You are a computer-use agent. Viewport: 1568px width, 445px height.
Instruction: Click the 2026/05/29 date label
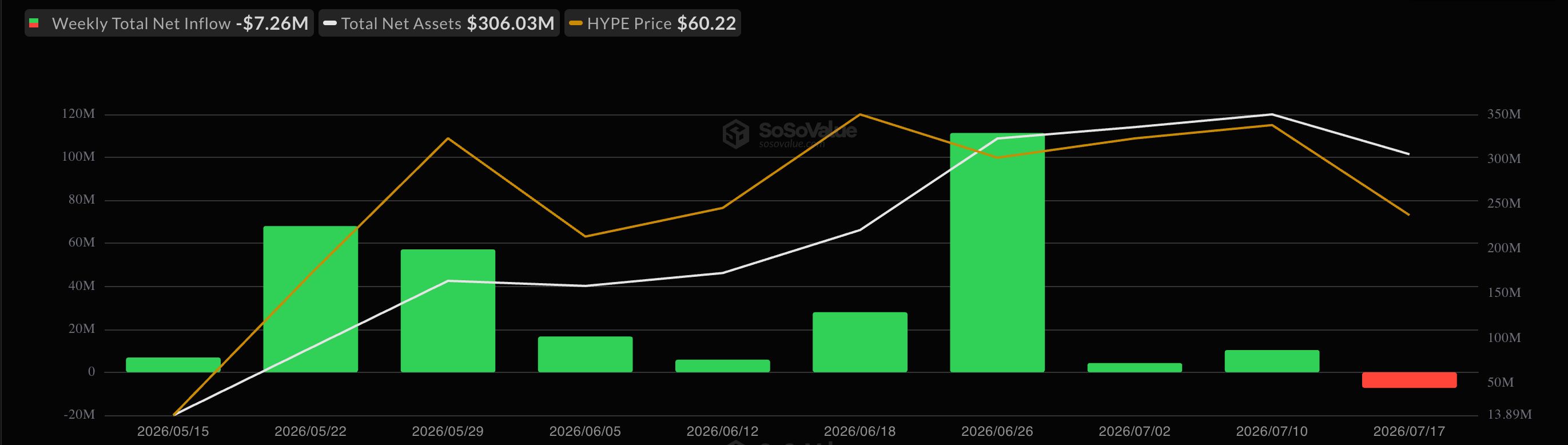pos(448,432)
